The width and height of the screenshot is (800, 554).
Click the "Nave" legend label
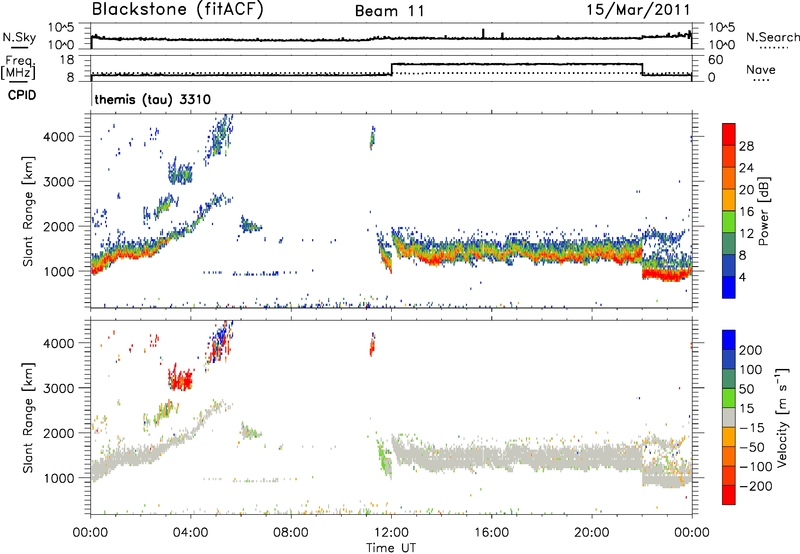point(761,70)
